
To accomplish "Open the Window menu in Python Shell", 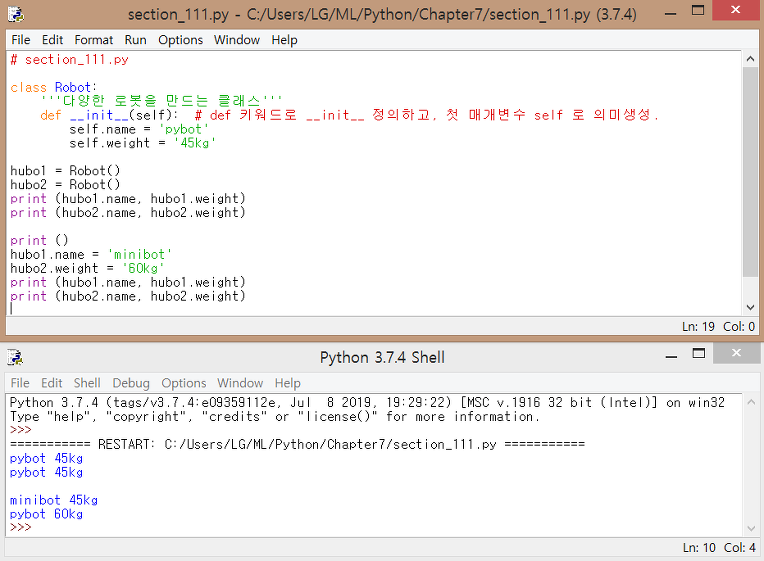I will [x=240, y=383].
